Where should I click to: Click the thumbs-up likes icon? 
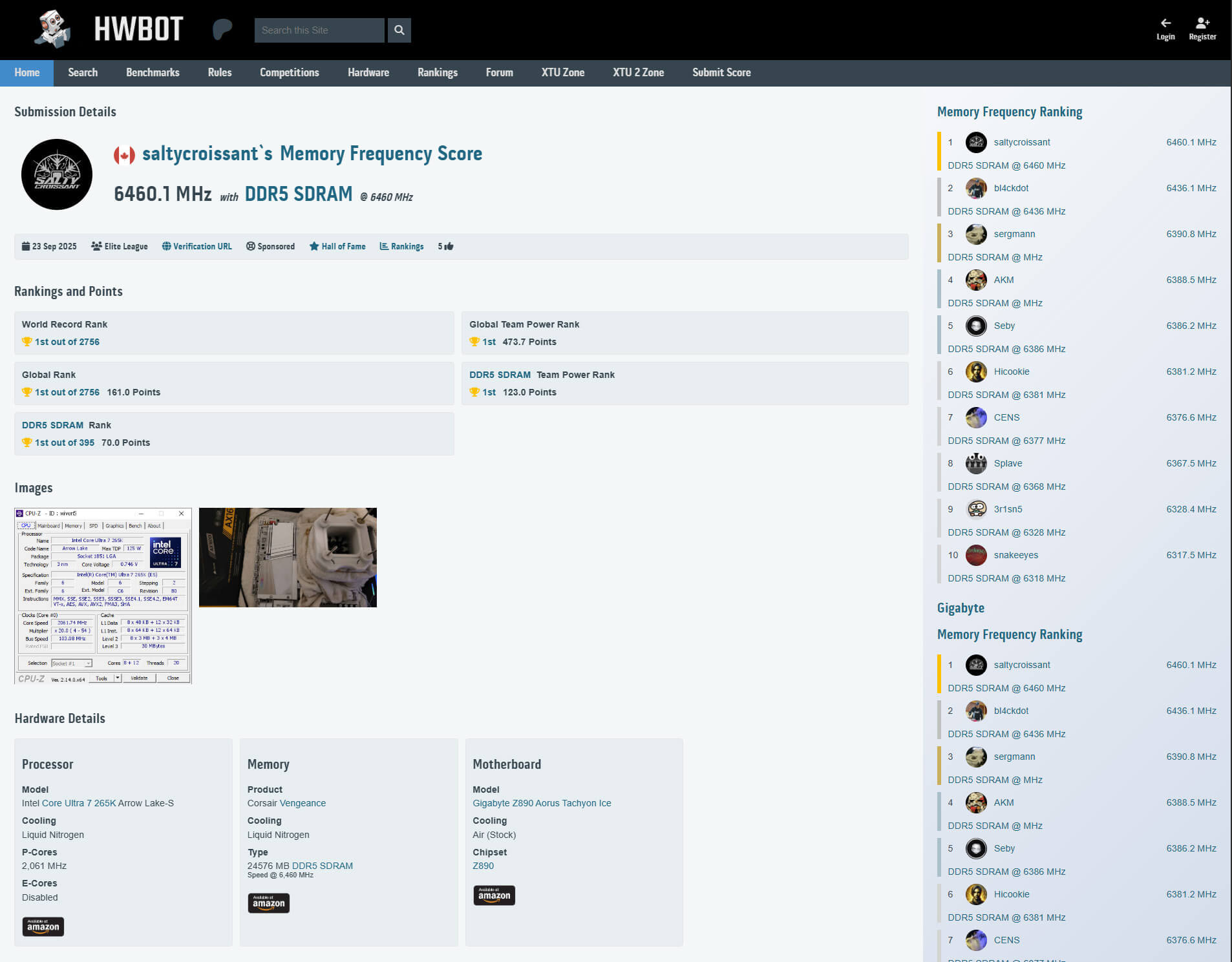pos(449,246)
